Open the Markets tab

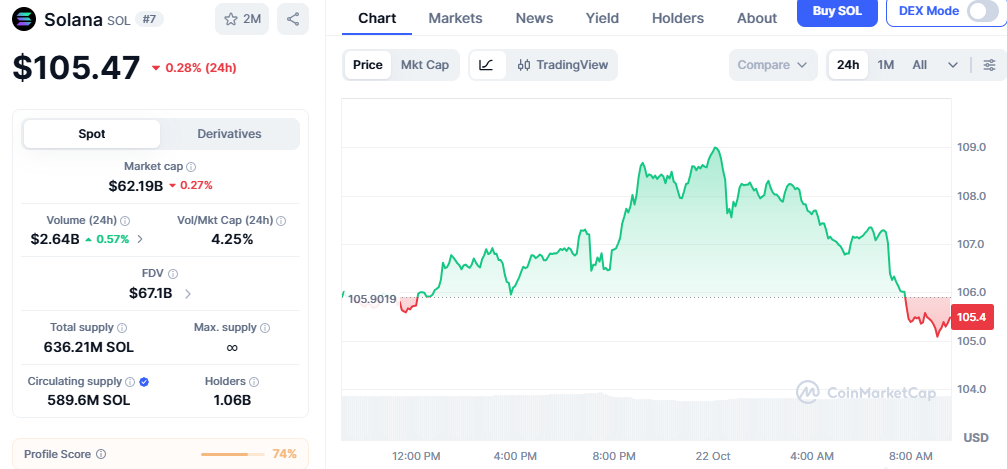[x=455, y=18]
